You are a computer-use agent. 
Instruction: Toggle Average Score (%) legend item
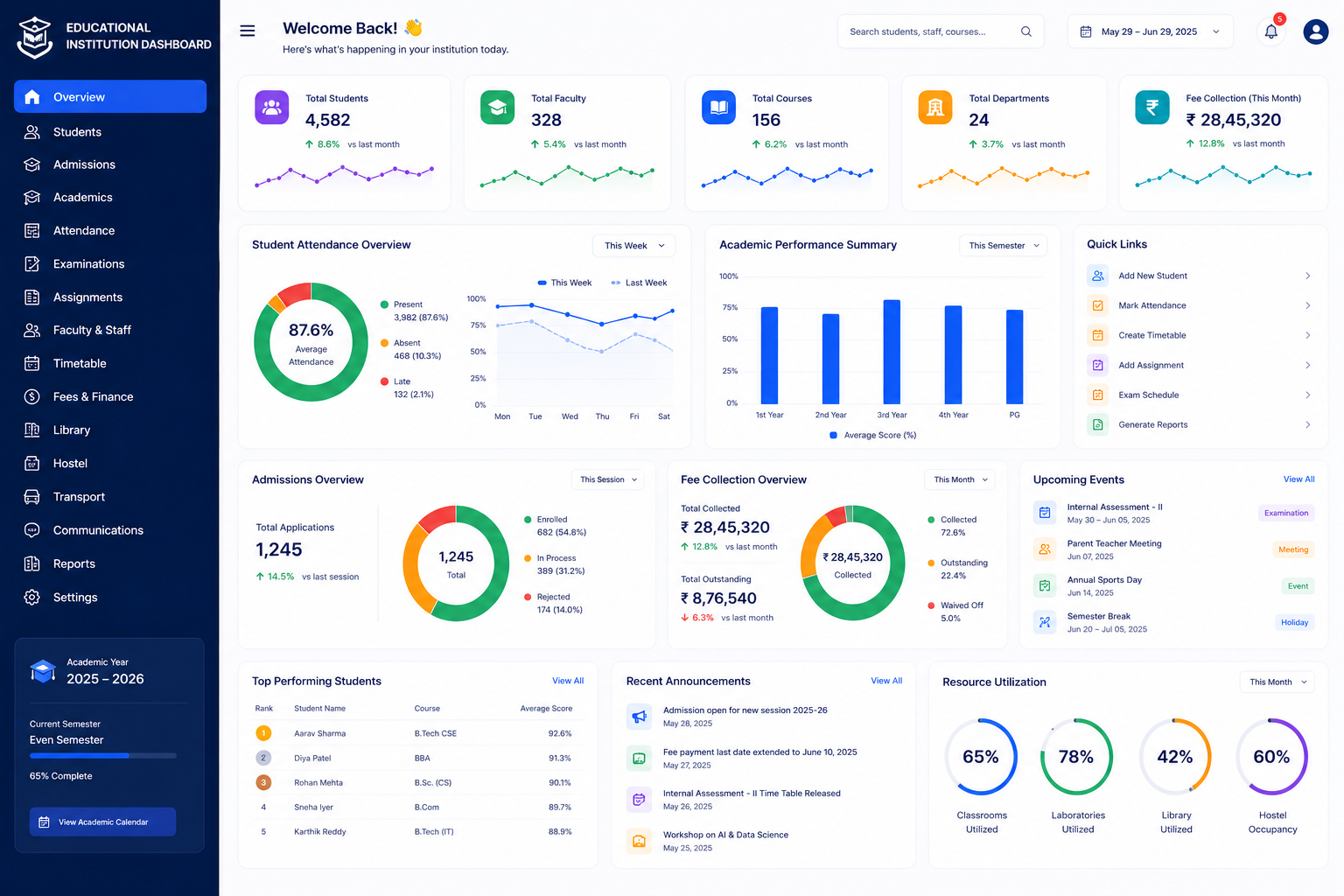(x=873, y=435)
